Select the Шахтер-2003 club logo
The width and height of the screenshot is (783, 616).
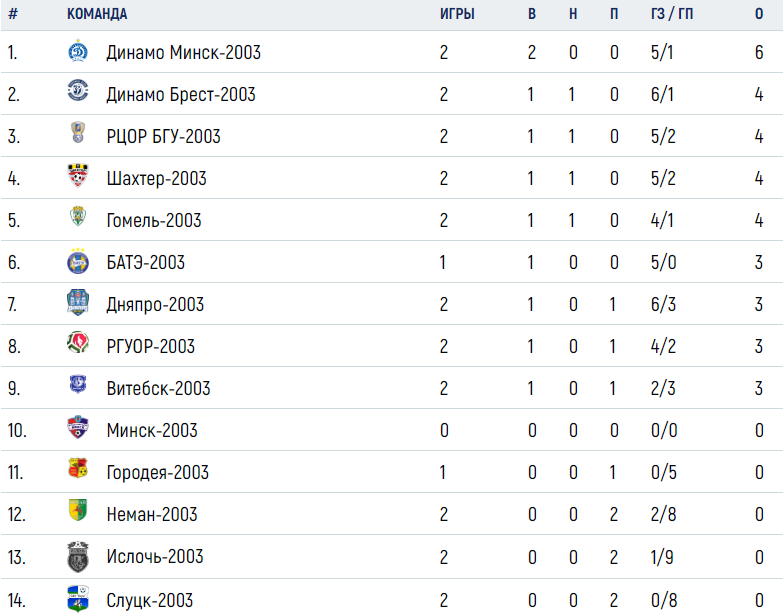78,175
